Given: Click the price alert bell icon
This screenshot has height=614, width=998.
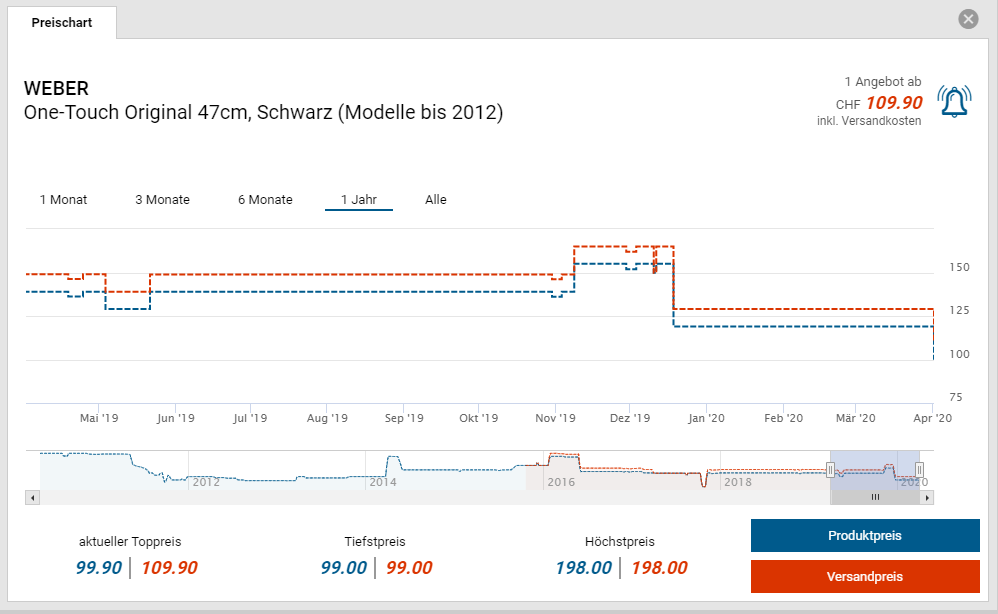Looking at the screenshot, I should [954, 102].
